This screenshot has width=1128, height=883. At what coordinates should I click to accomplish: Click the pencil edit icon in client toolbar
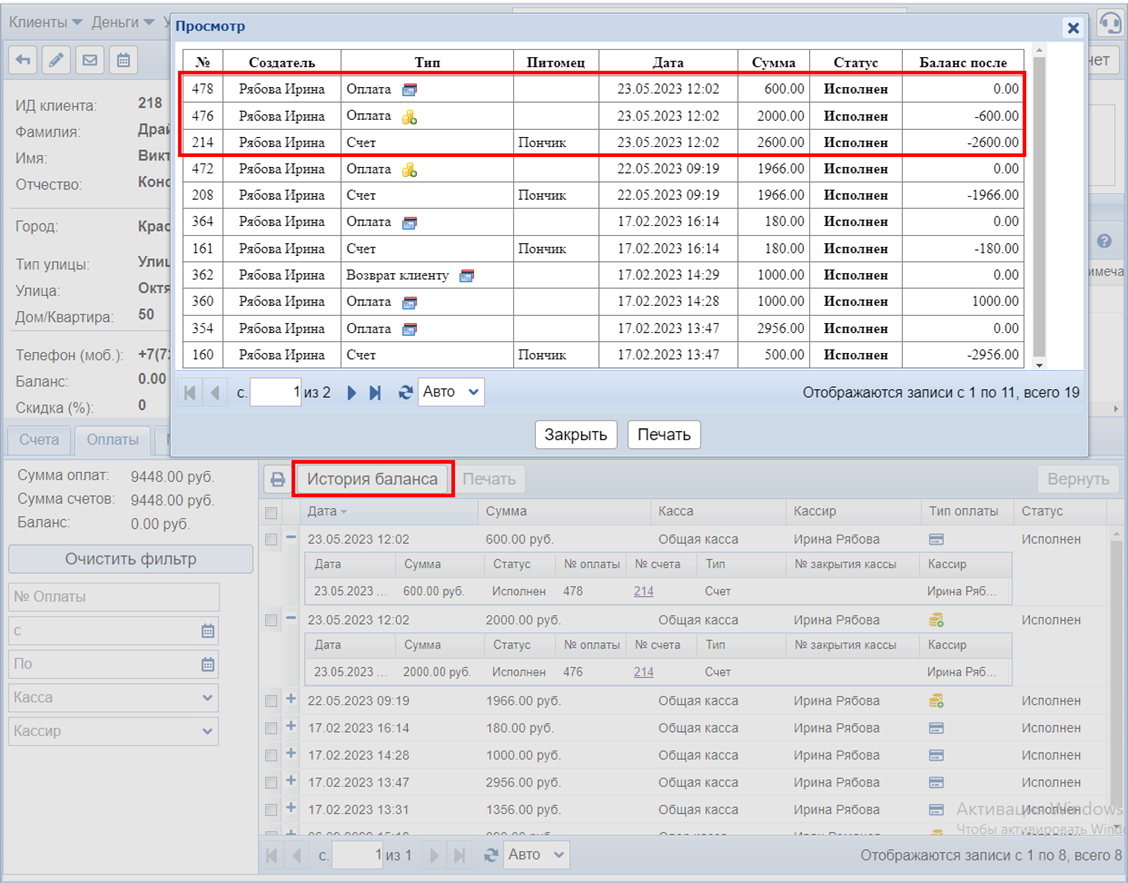[56, 60]
